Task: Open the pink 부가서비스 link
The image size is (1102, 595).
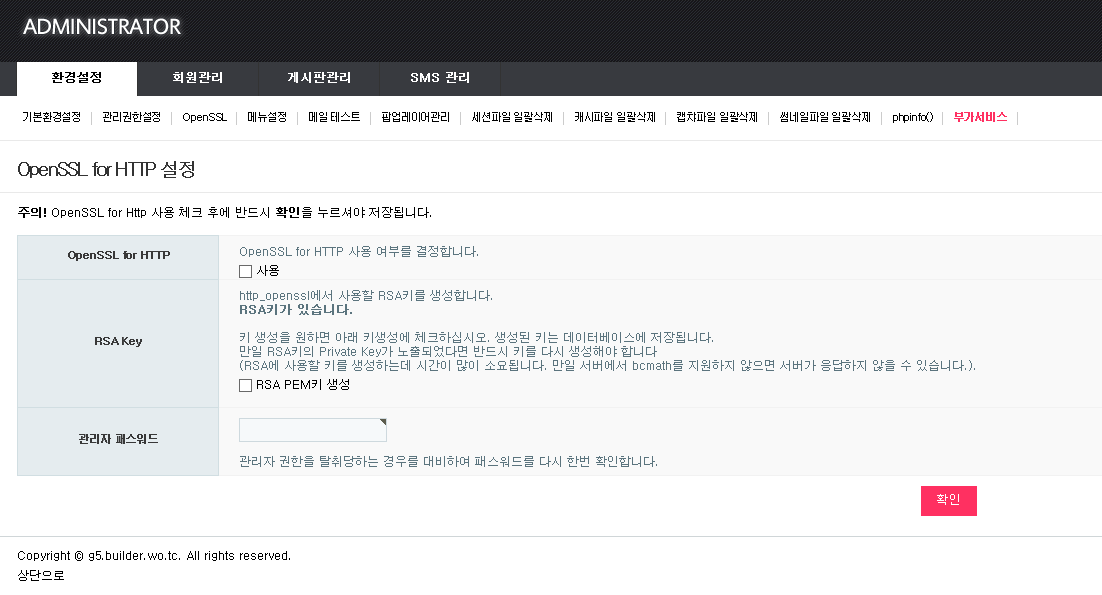Action: coord(980,117)
